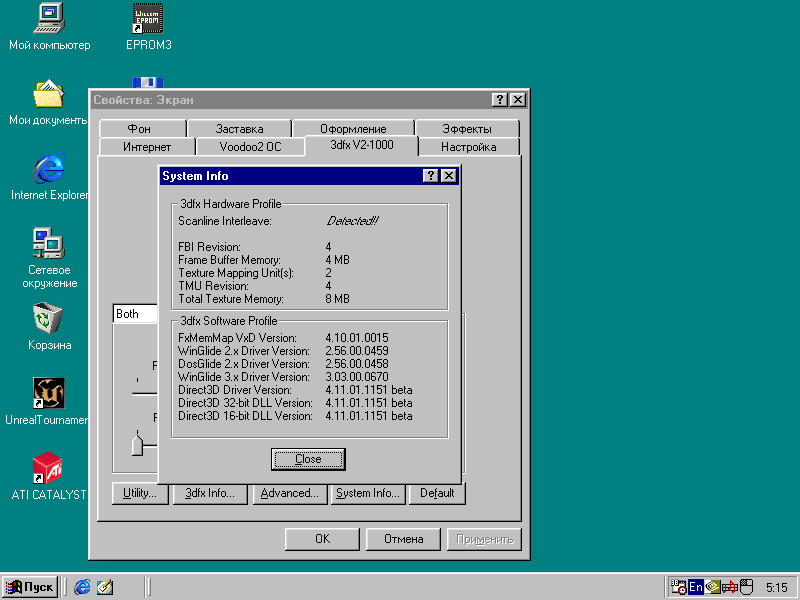Click the Direct3D Driver Version: label
The image size is (800, 600).
(x=235, y=390)
